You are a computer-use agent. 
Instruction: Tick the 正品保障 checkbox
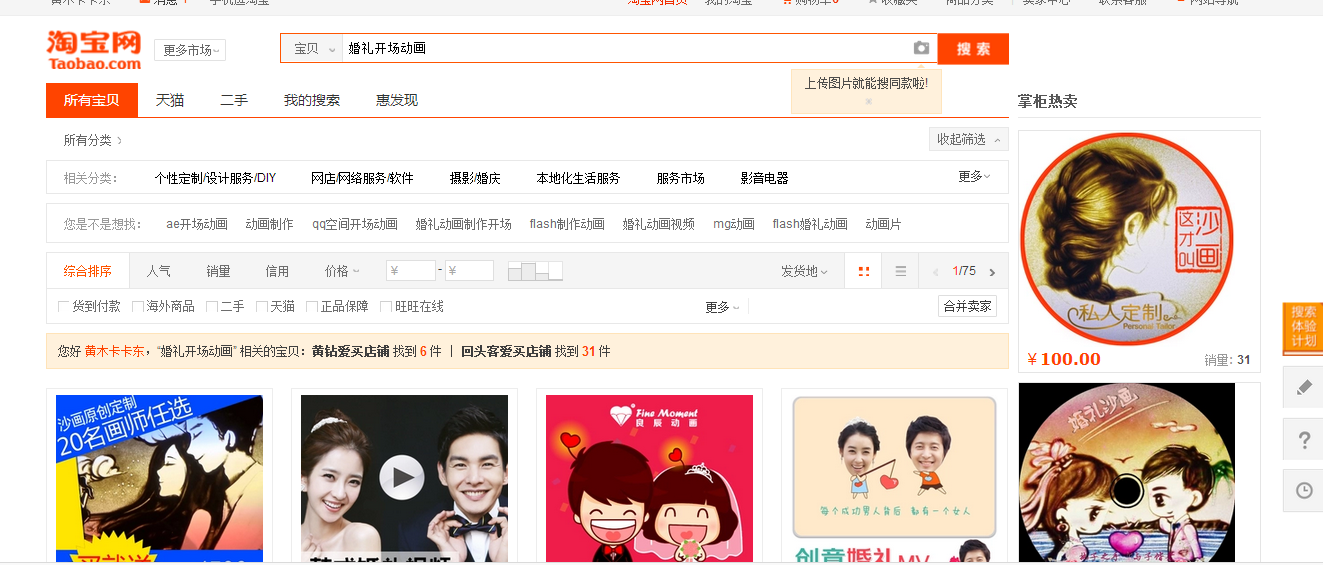click(312, 307)
